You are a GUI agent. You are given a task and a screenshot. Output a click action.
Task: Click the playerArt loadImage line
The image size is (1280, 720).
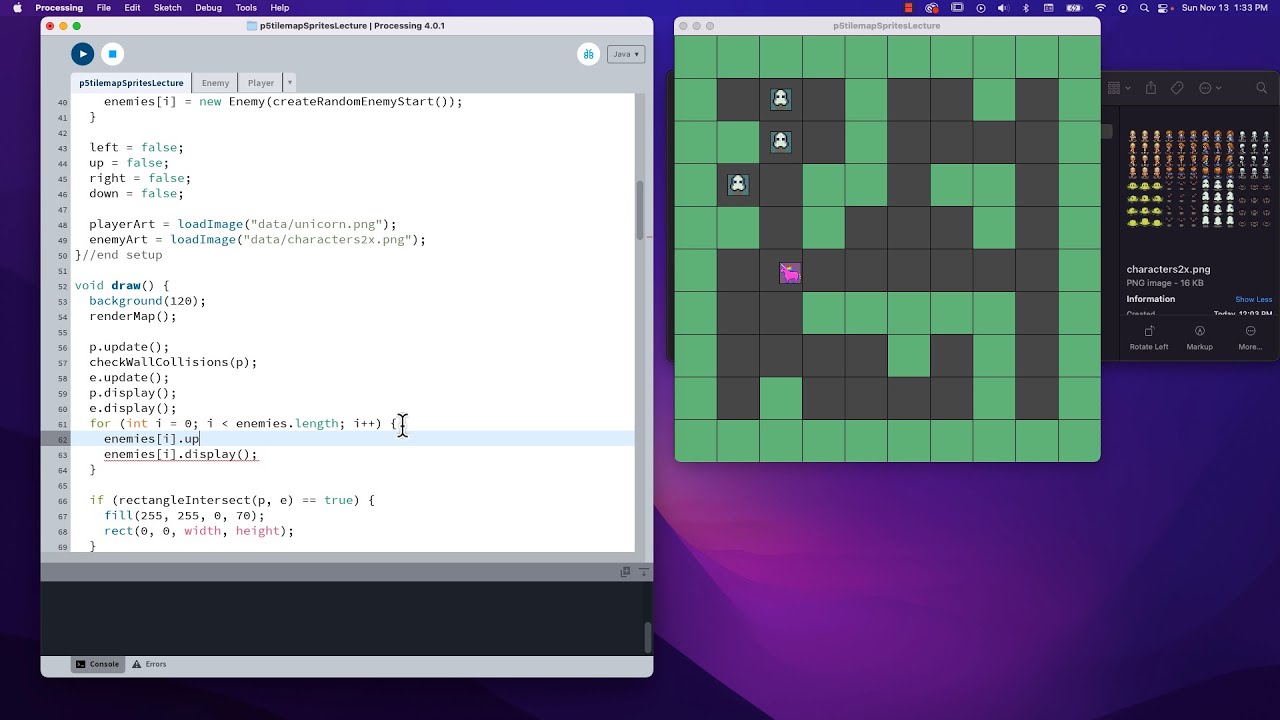click(x=243, y=224)
